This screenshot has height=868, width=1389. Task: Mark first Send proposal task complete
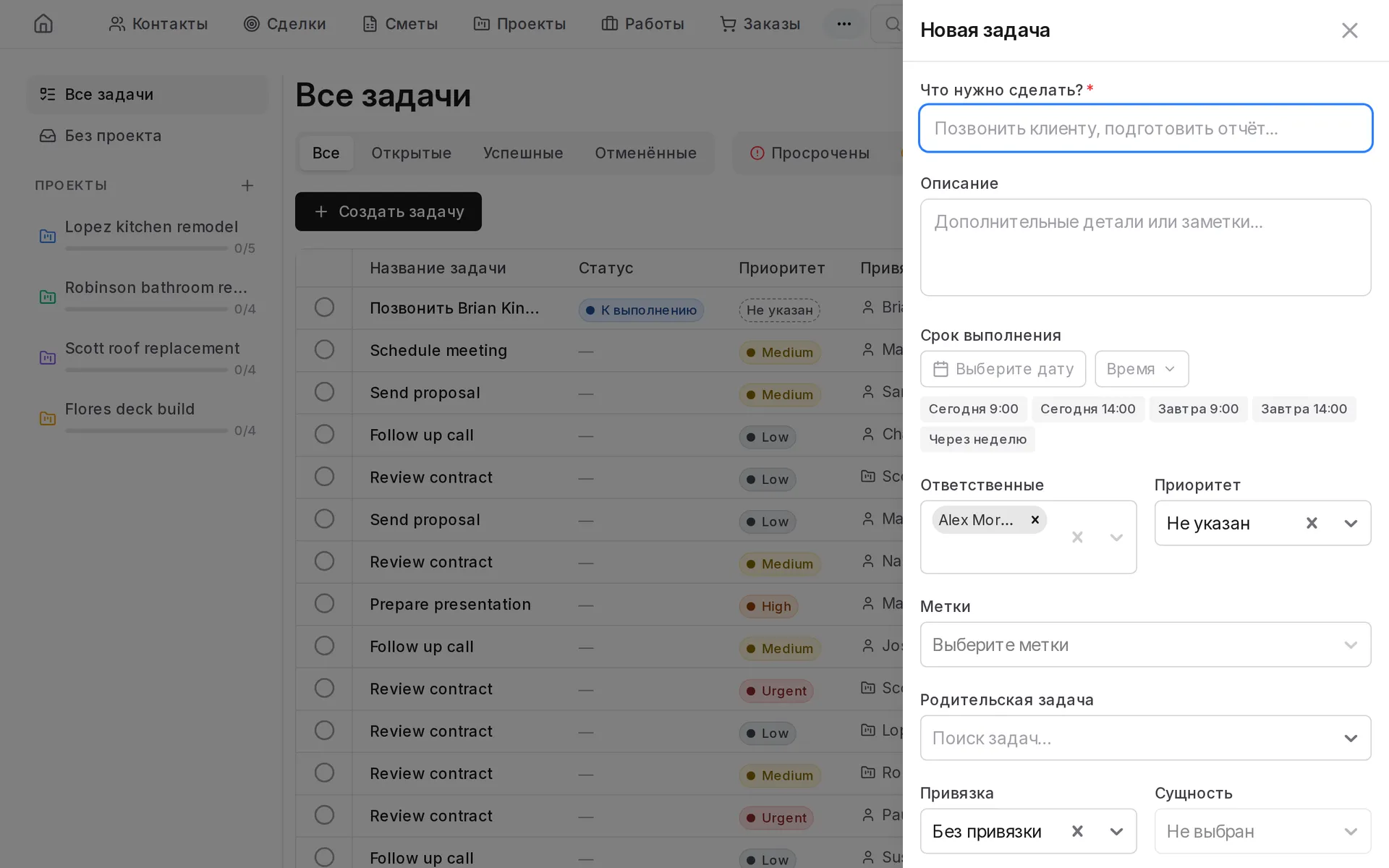click(x=324, y=392)
